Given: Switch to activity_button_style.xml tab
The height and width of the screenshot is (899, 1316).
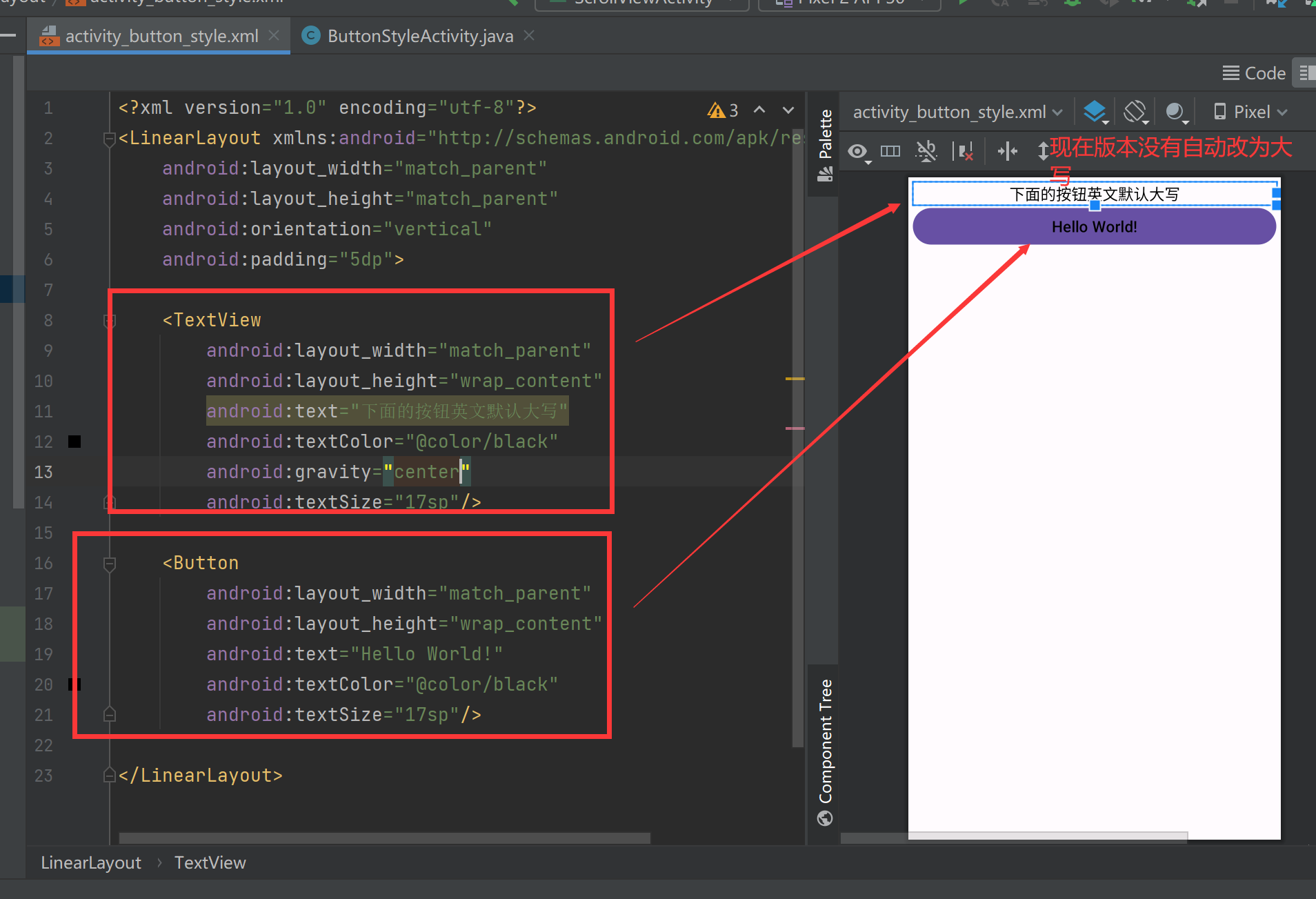Looking at the screenshot, I should [x=161, y=36].
